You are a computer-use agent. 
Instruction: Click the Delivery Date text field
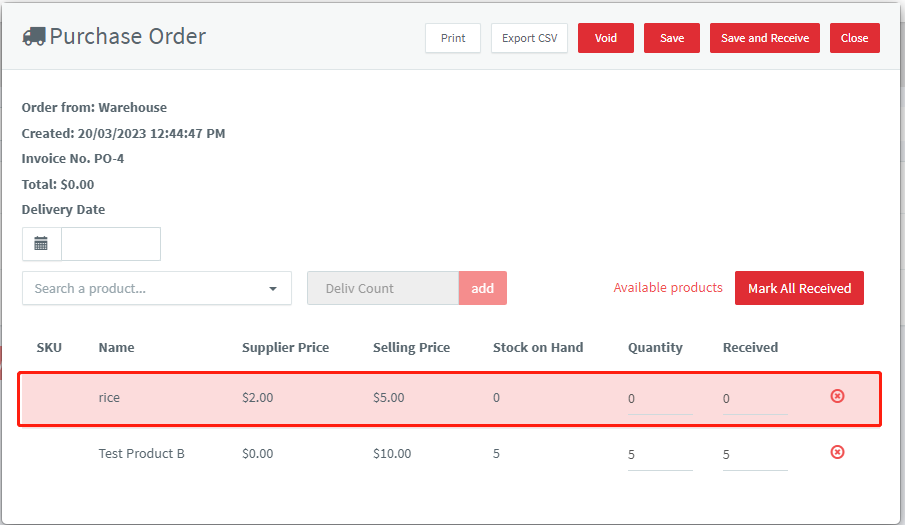pos(111,243)
